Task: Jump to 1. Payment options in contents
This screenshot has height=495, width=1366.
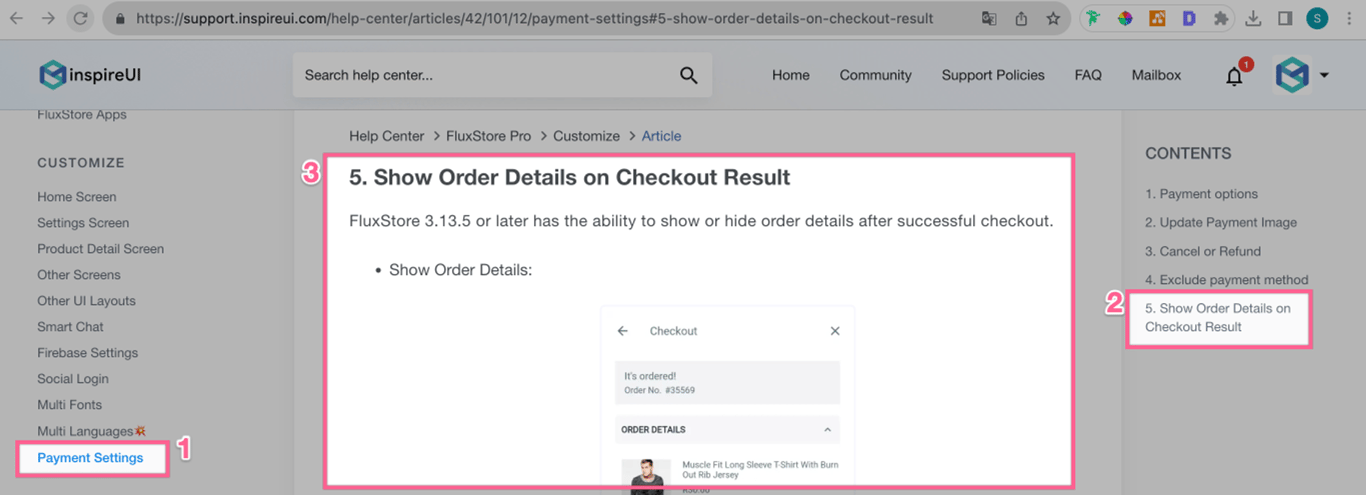Action: pyautogui.click(x=1201, y=194)
